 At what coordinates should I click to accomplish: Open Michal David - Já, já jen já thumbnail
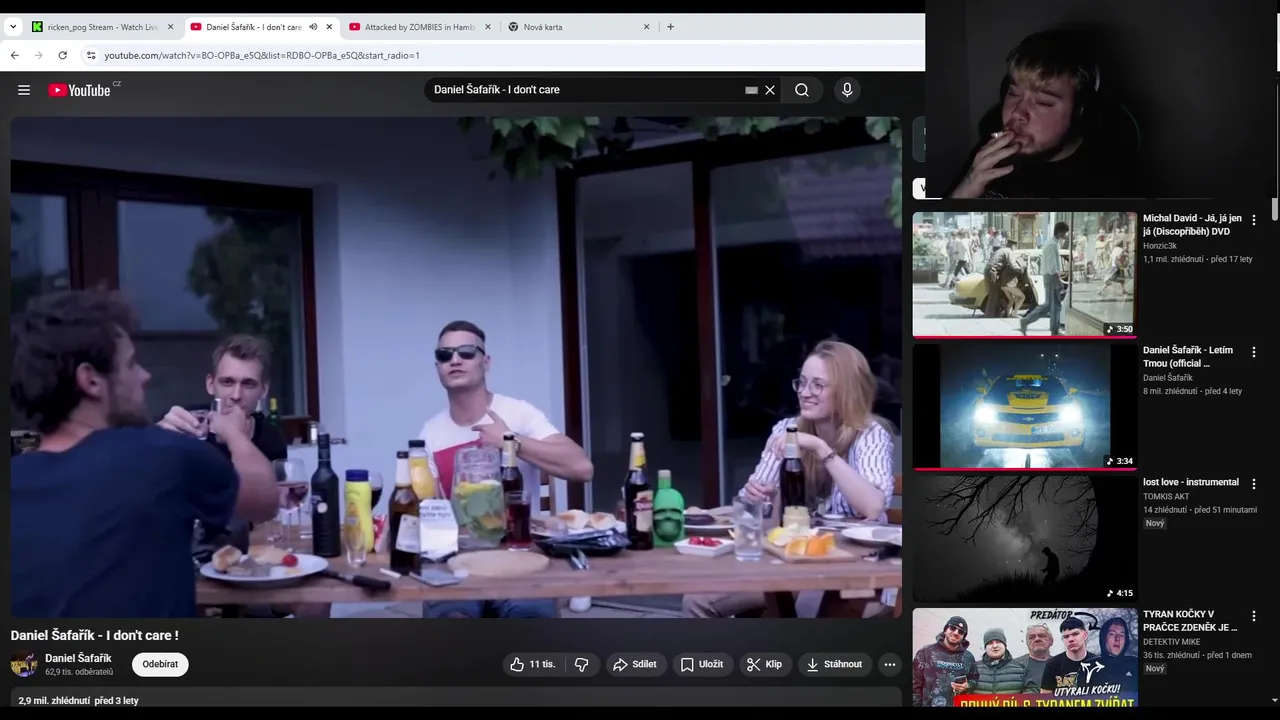(x=1024, y=274)
